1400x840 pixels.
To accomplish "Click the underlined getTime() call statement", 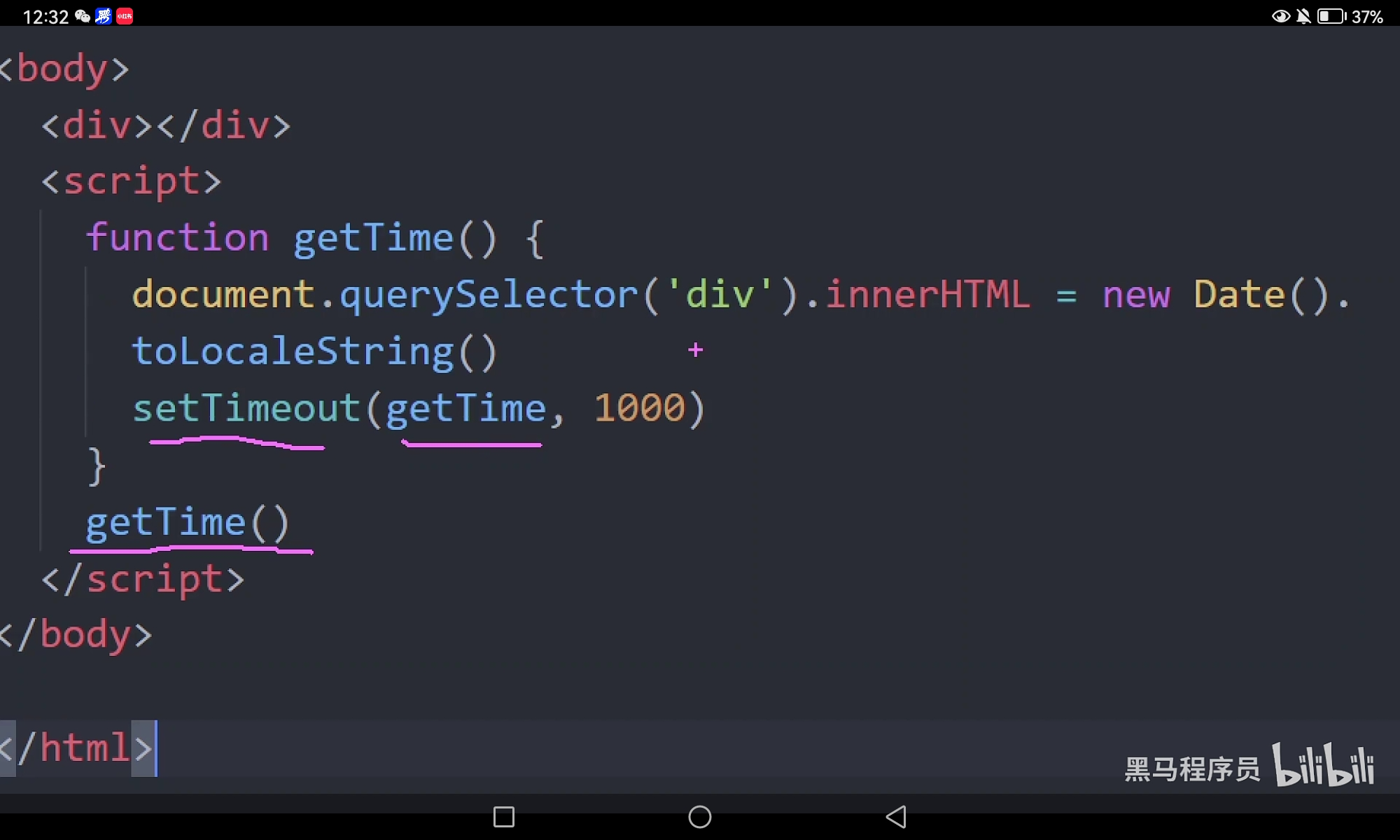I will (187, 523).
